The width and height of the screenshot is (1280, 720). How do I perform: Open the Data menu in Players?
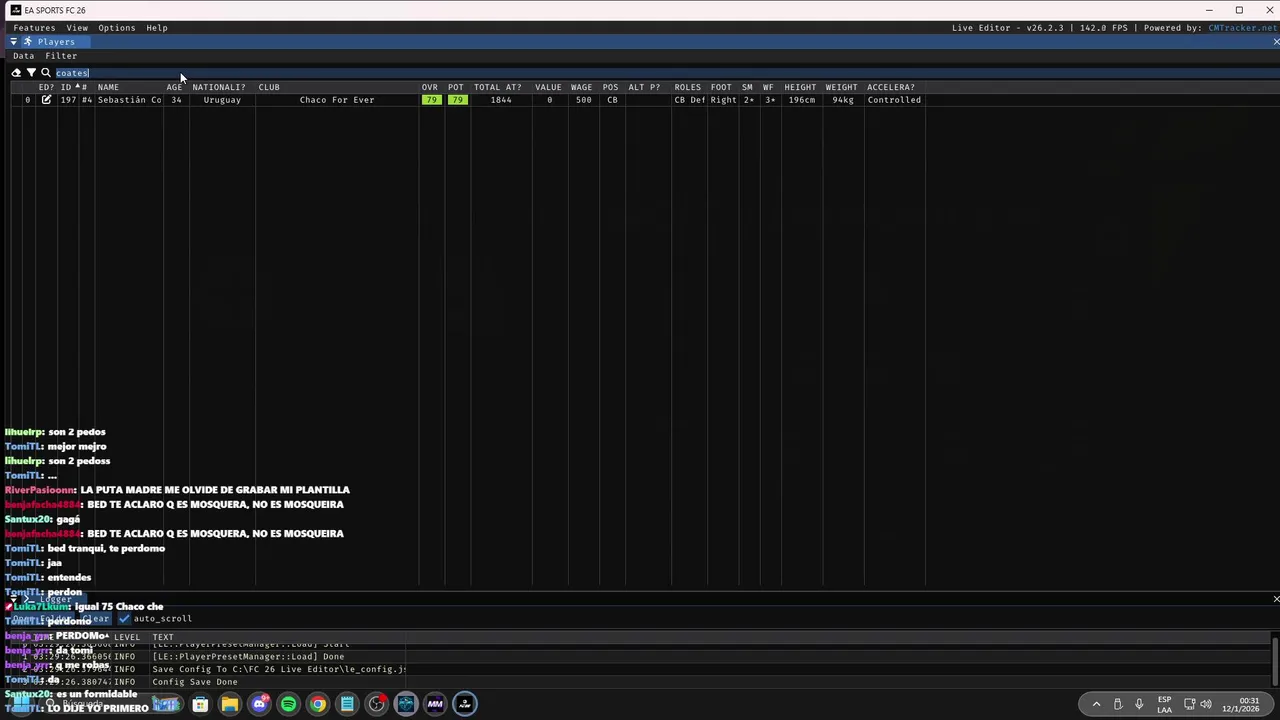pyautogui.click(x=23, y=56)
